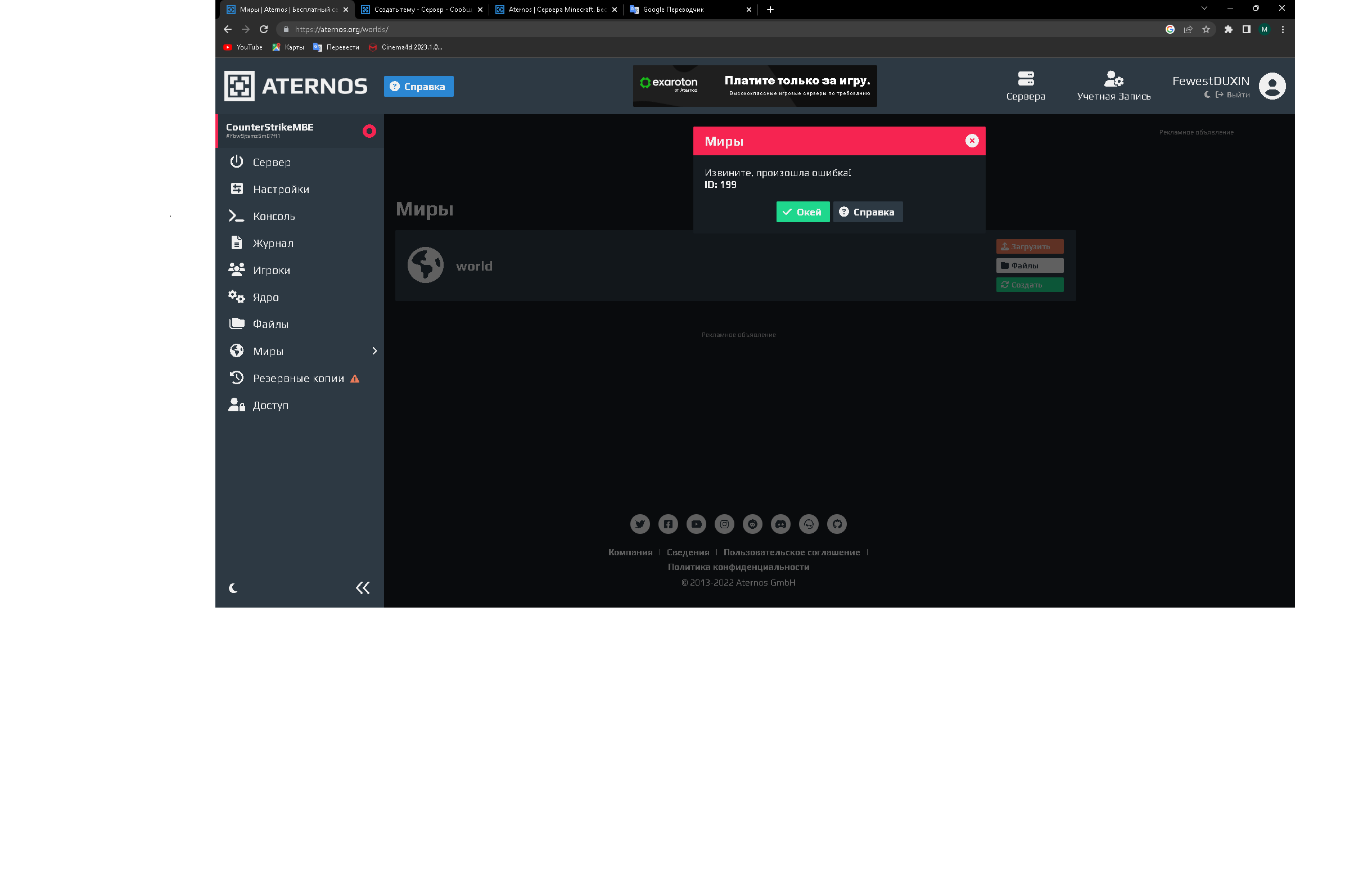Viewport: 1372px width, 890px height.
Task: Reload page with refresh icon
Action: 264,29
